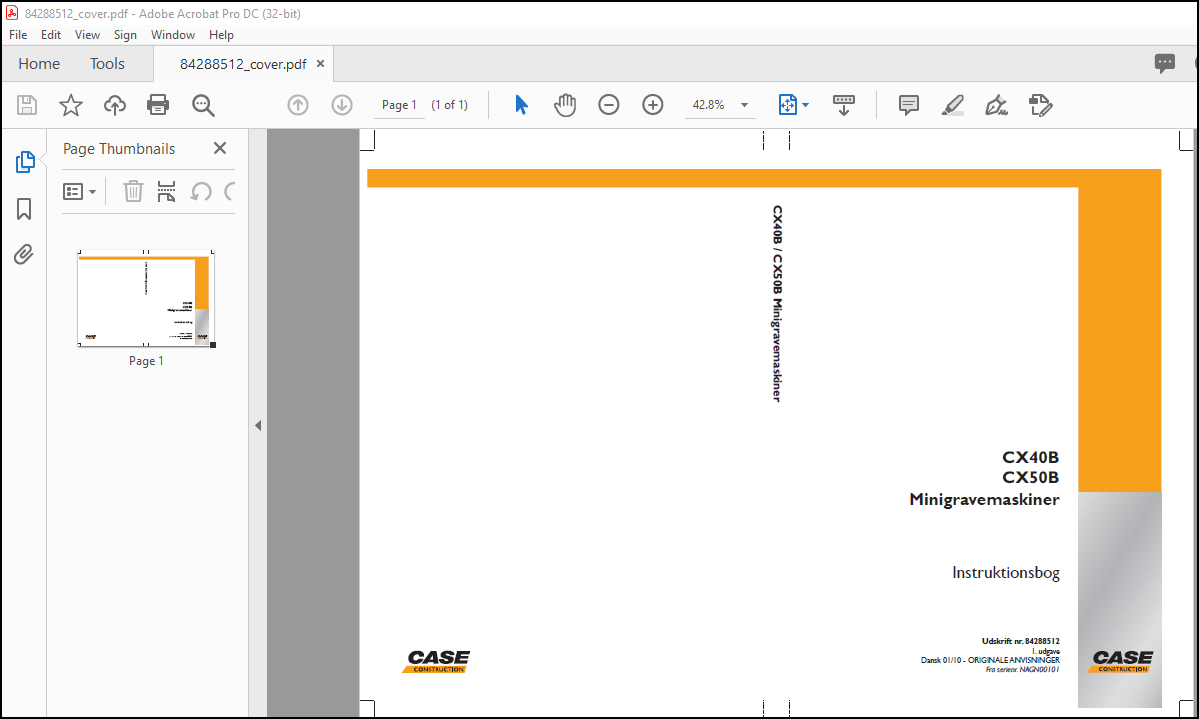Switch to the Home tab

pyautogui.click(x=39, y=64)
